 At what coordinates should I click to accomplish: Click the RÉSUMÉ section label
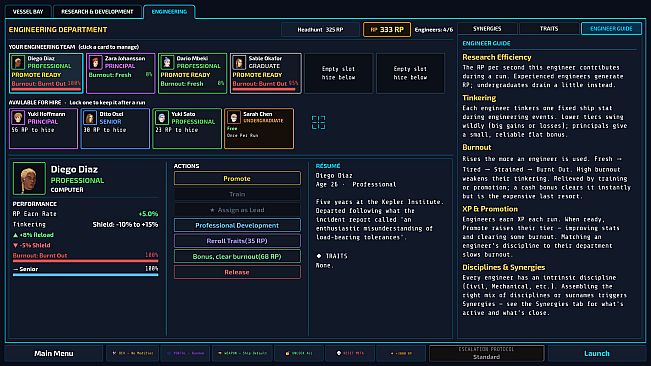[x=328, y=166]
